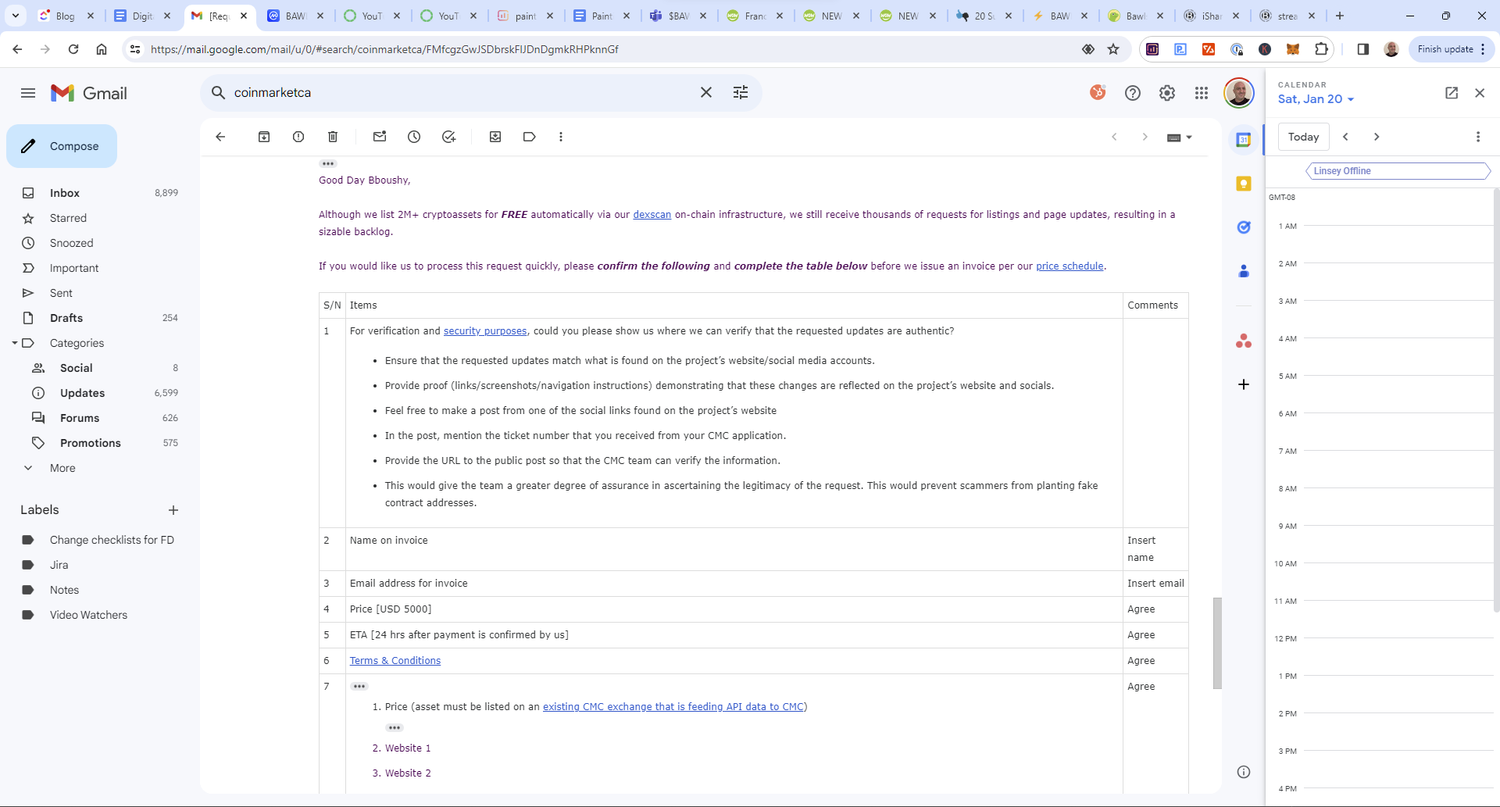Mark the email as unread
Screen dimensions: 1500x807
(x=379, y=136)
